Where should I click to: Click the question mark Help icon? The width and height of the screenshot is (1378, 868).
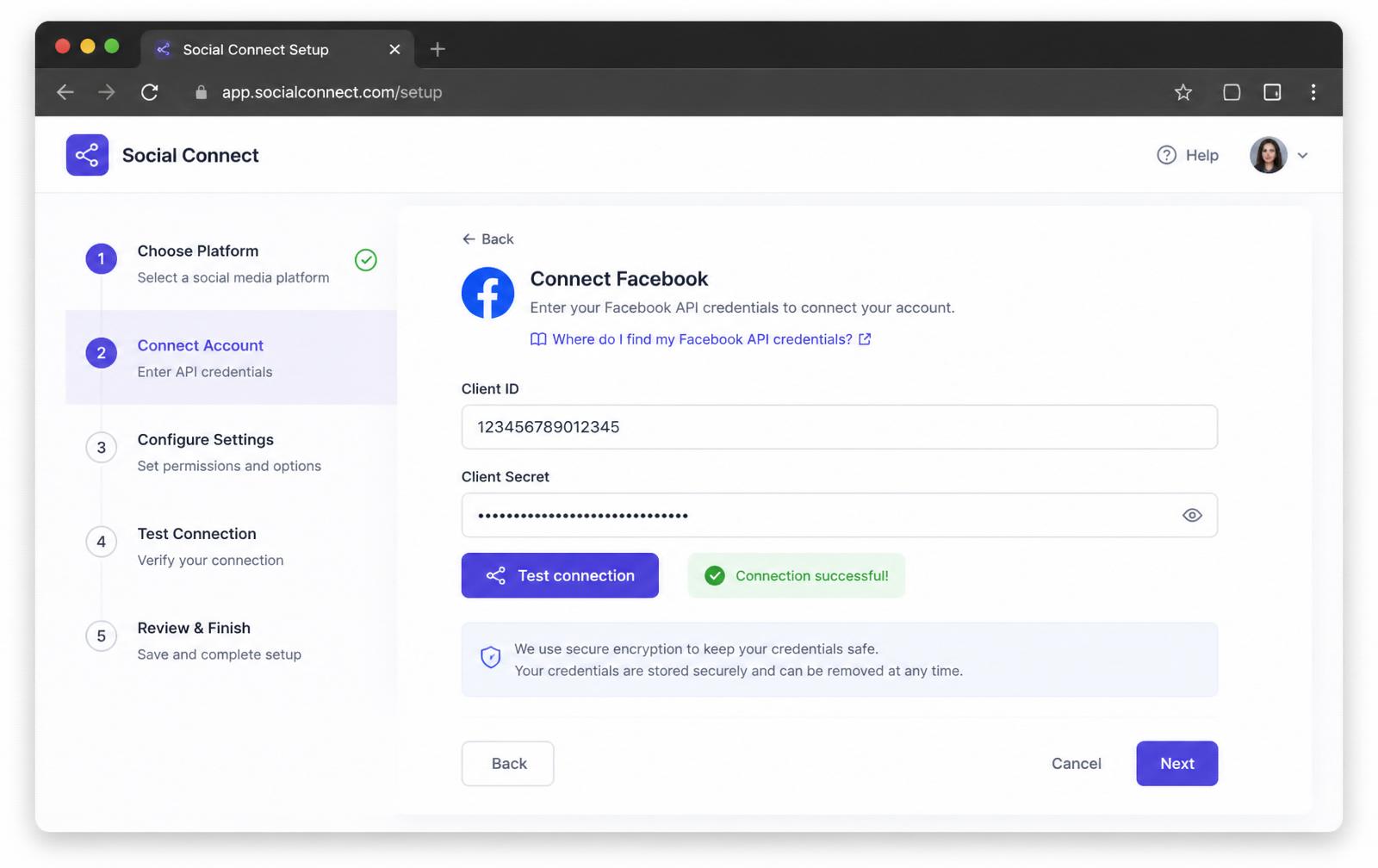click(x=1166, y=155)
